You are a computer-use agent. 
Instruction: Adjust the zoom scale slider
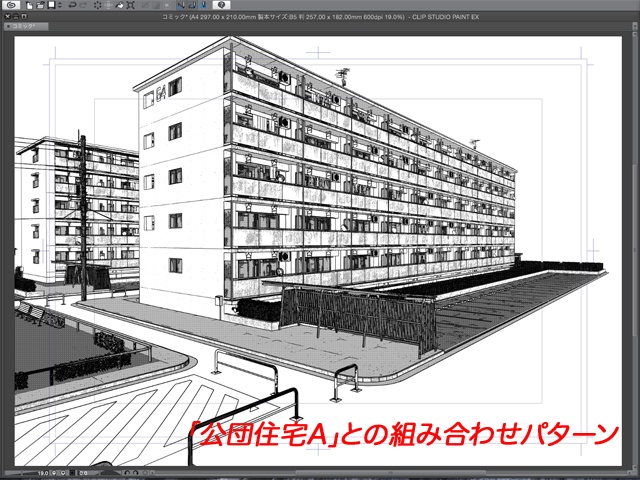(20, 473)
